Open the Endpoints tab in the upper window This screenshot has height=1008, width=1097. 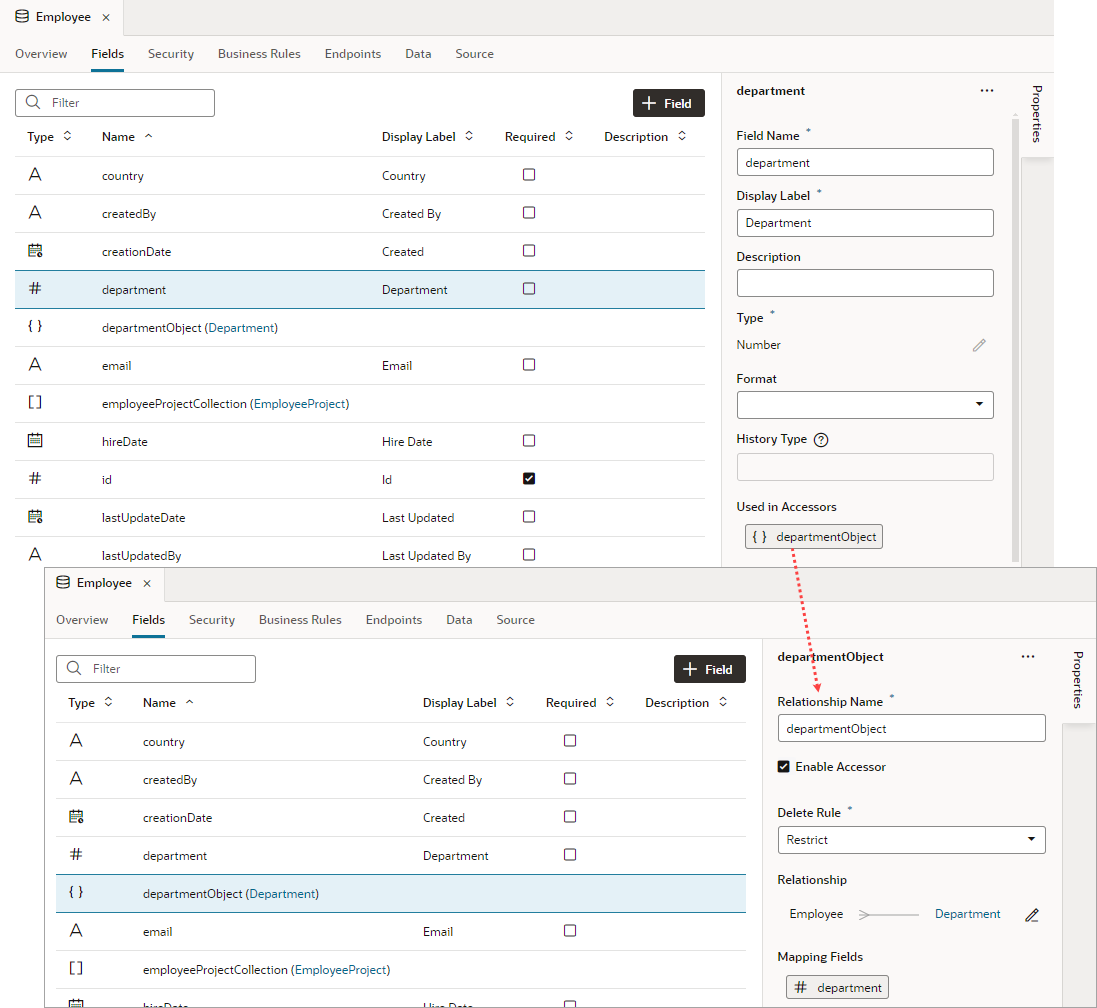click(353, 54)
